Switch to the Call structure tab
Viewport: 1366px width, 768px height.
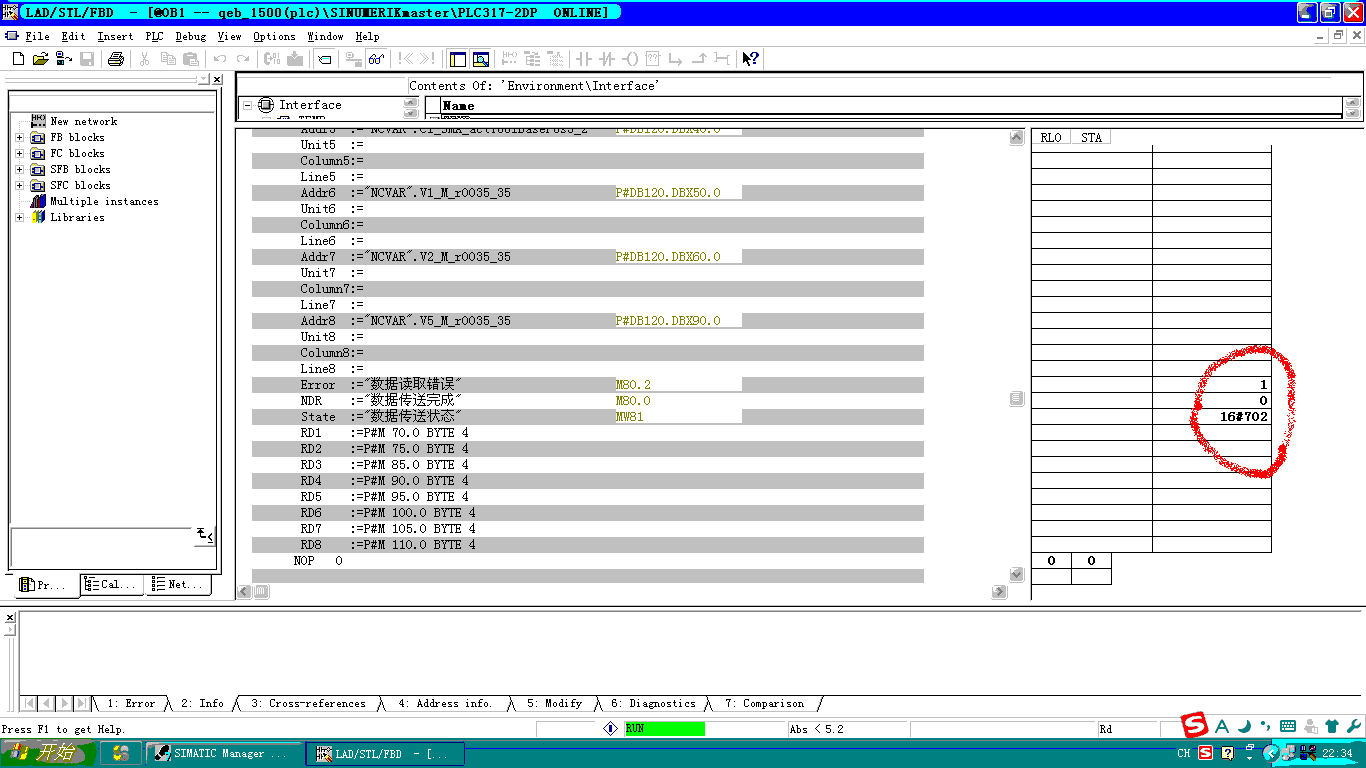point(113,585)
